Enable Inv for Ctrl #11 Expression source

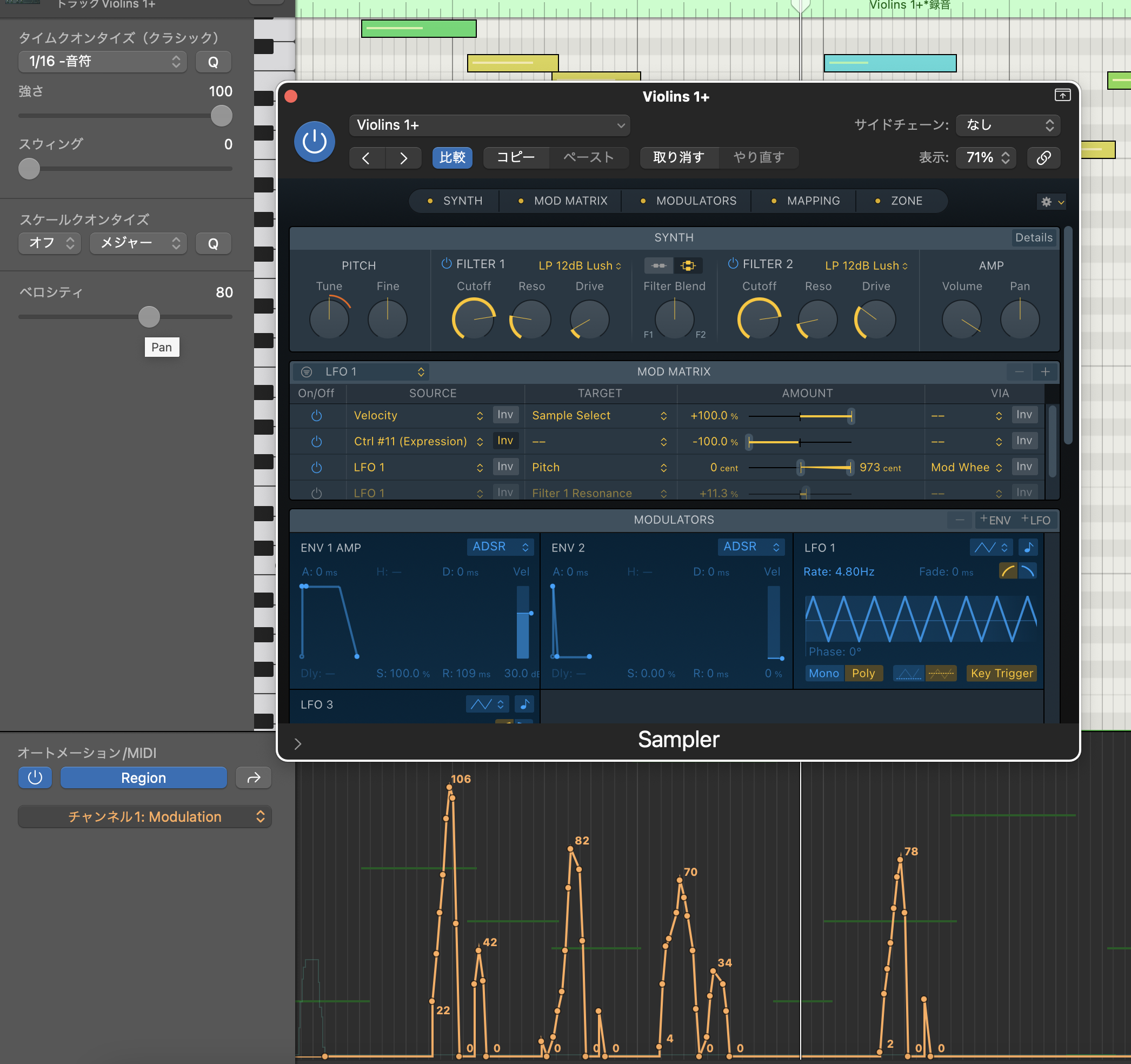(504, 441)
